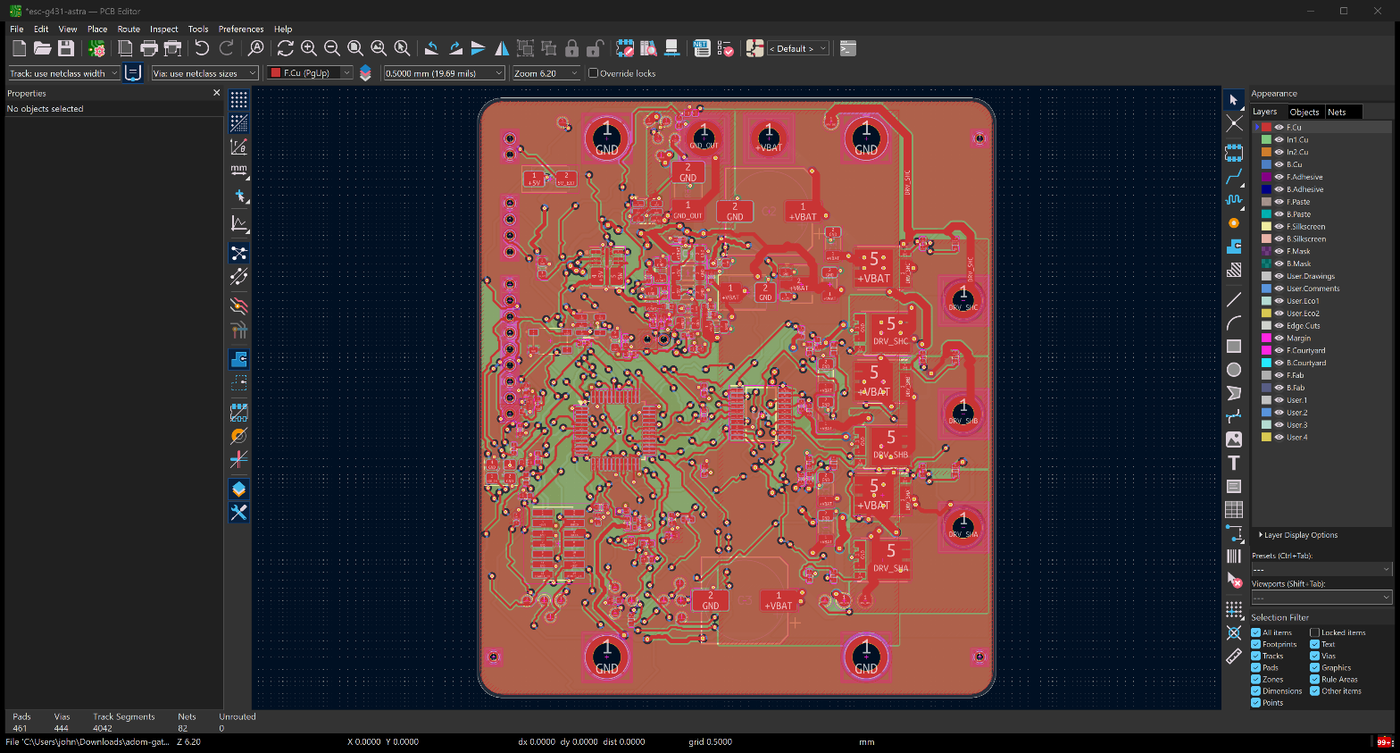
Task: Expand Layer Display Options
Action: pyautogui.click(x=1298, y=535)
